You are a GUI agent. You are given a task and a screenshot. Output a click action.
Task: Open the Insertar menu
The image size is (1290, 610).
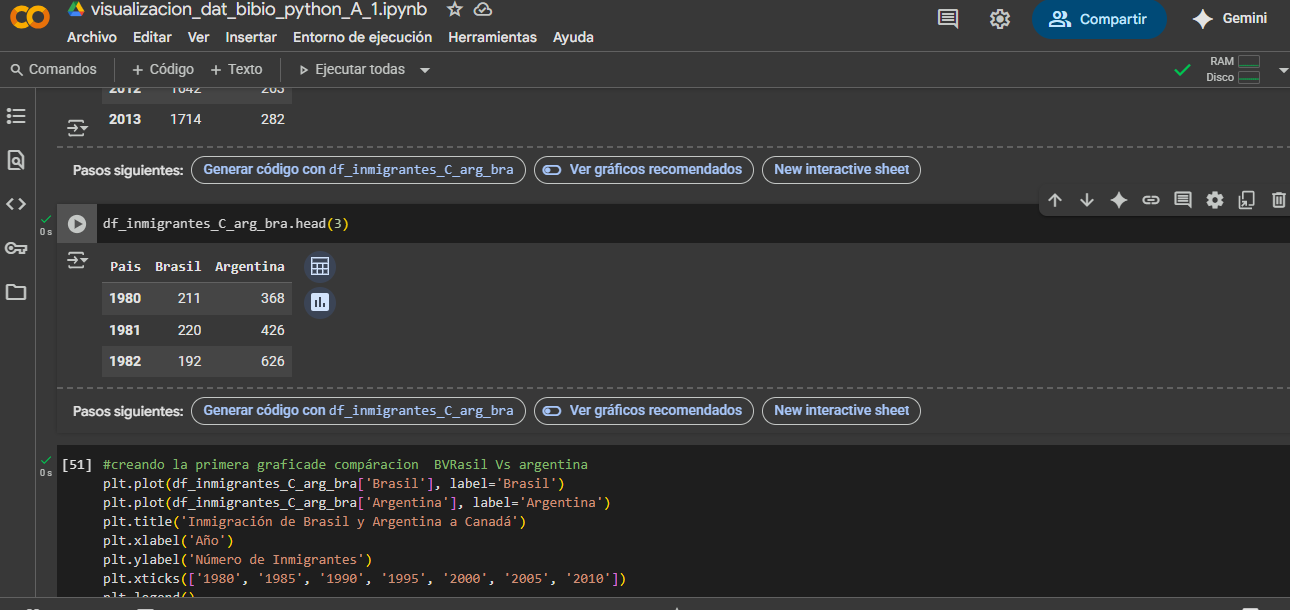point(251,37)
